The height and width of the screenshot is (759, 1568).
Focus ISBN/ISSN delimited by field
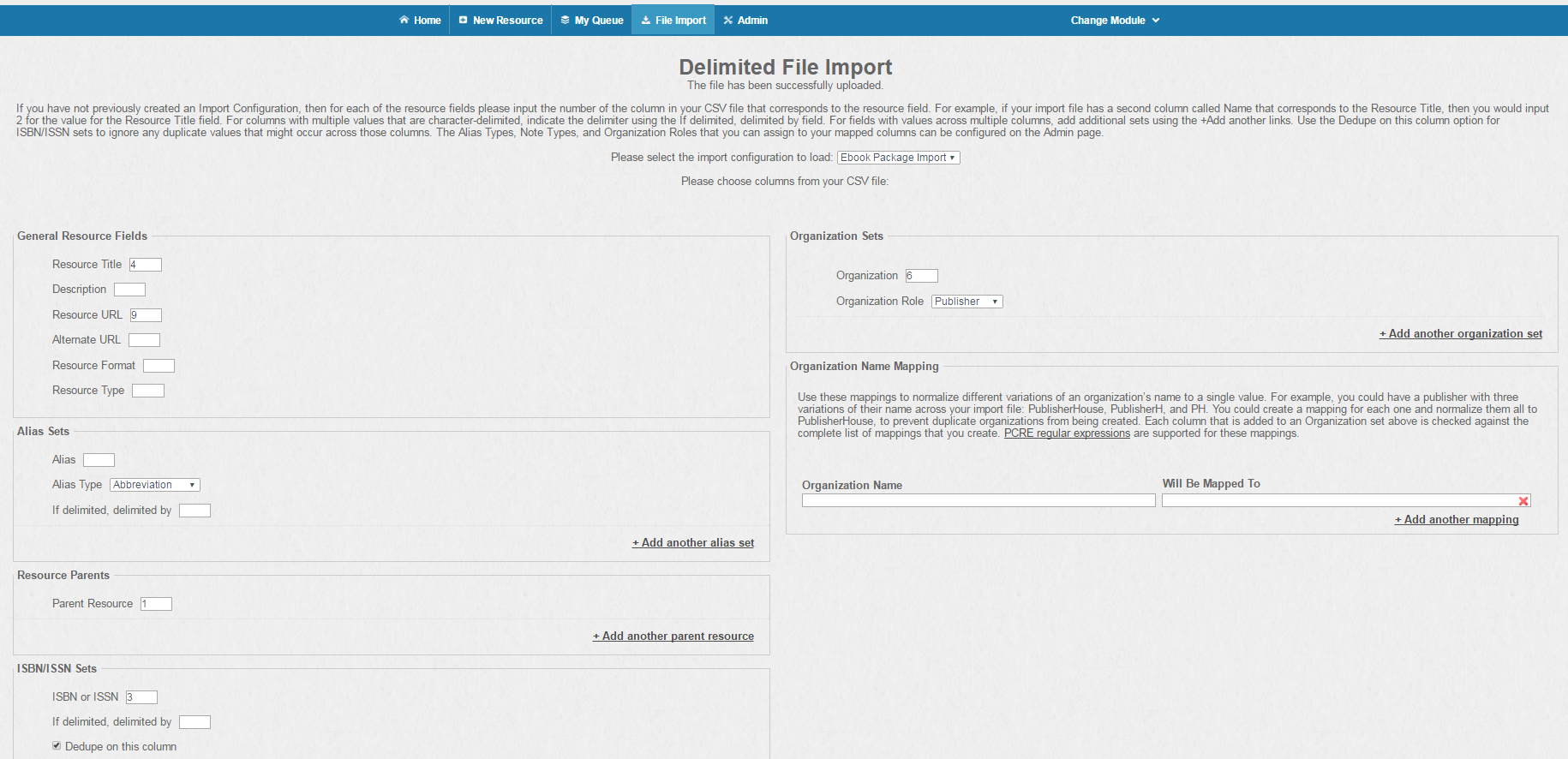(x=195, y=722)
